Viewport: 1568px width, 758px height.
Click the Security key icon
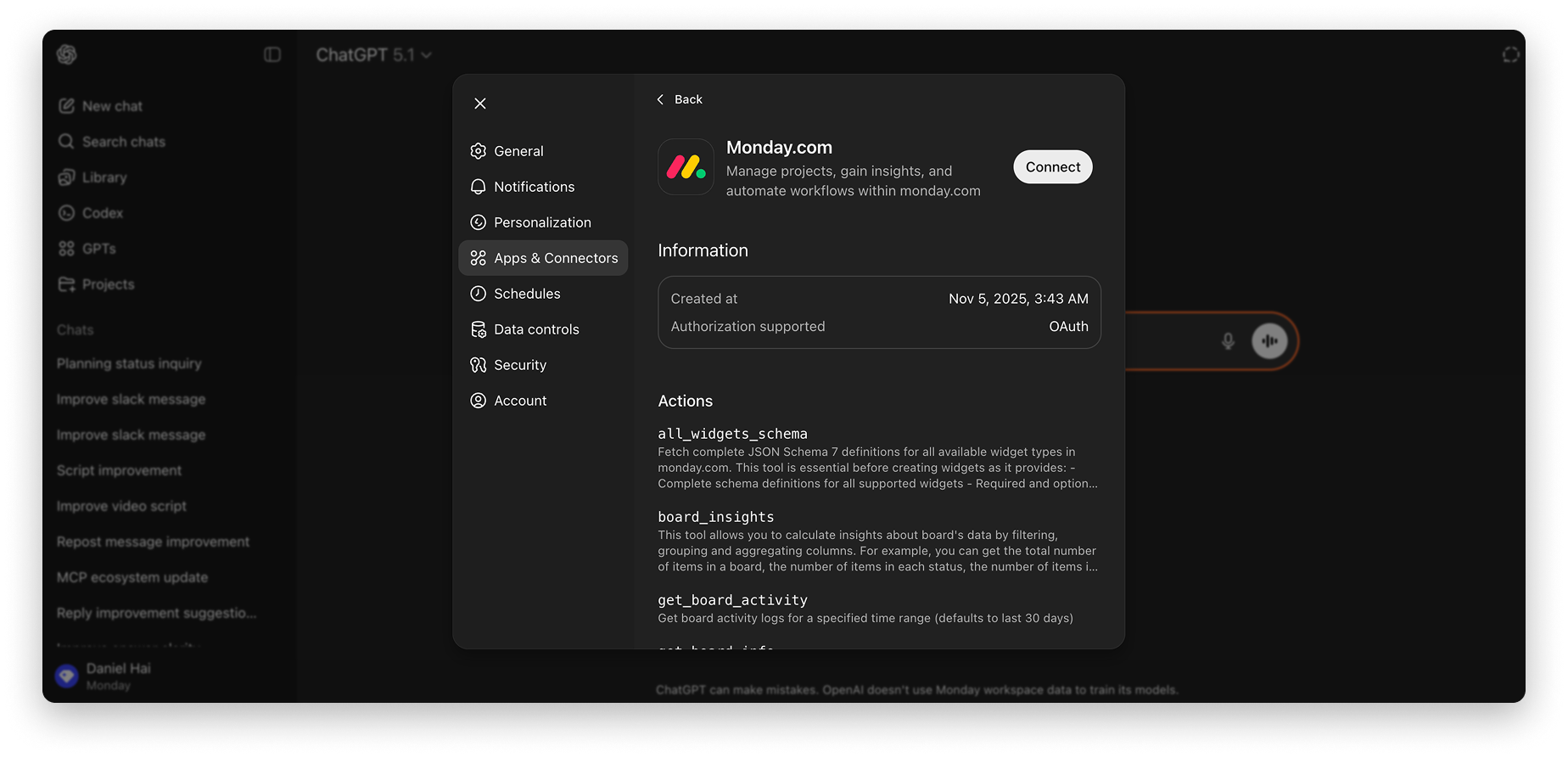click(479, 365)
